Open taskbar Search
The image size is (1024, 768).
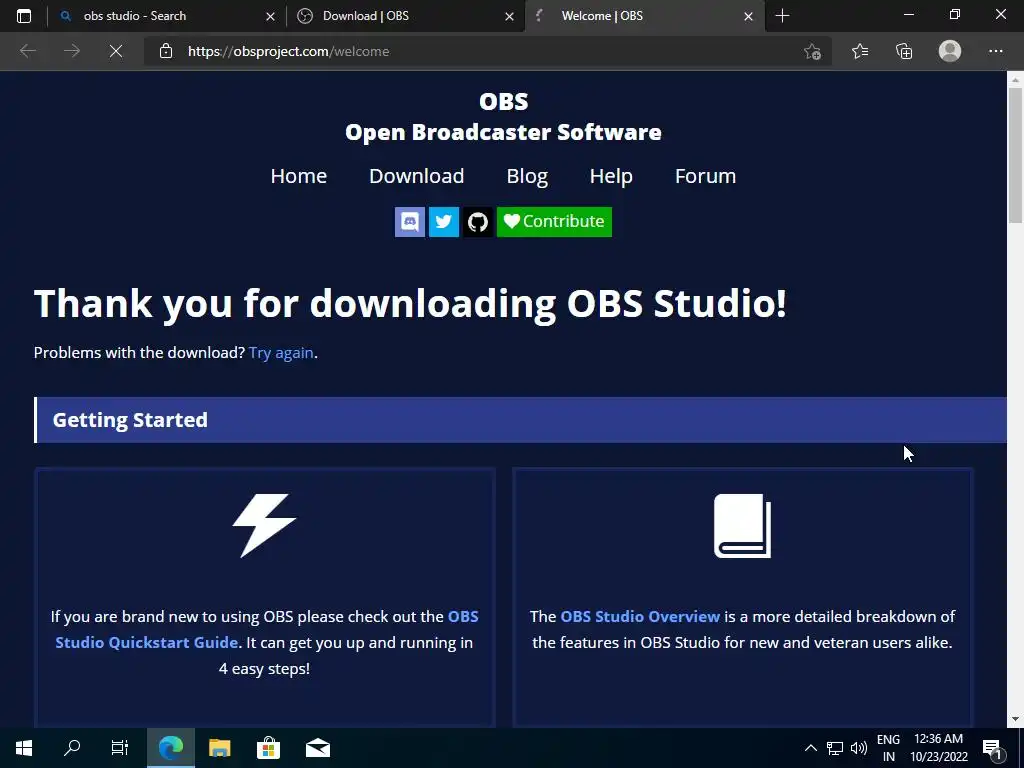tap(72, 748)
